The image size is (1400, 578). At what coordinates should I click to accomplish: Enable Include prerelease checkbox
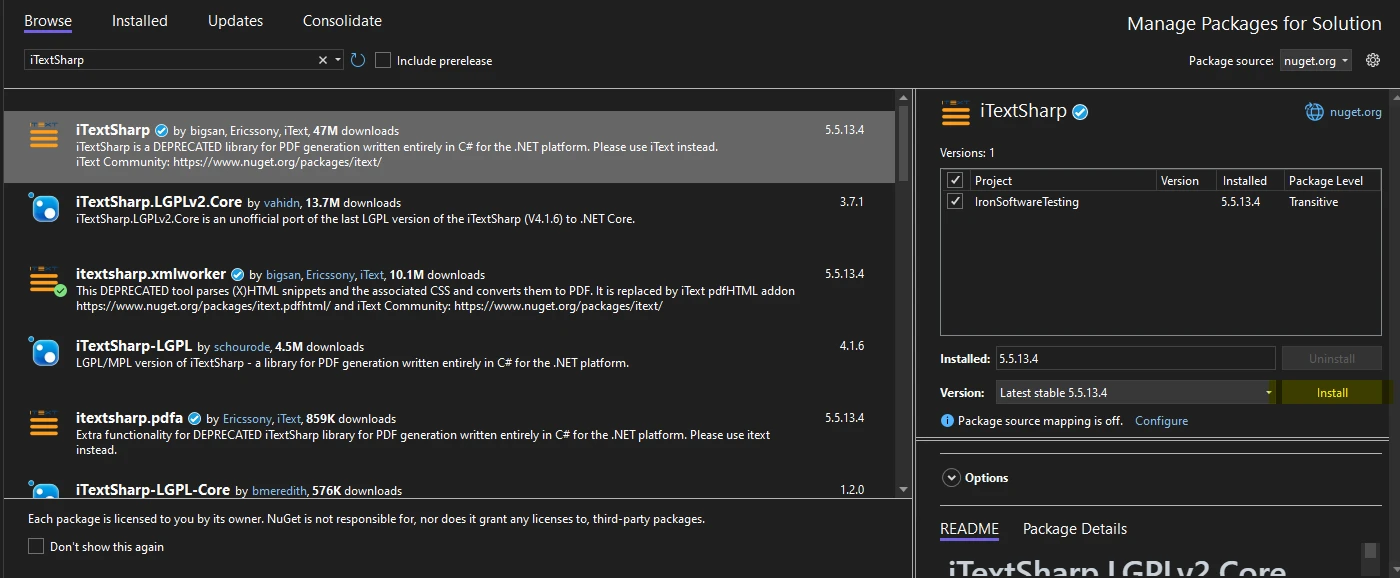point(383,60)
